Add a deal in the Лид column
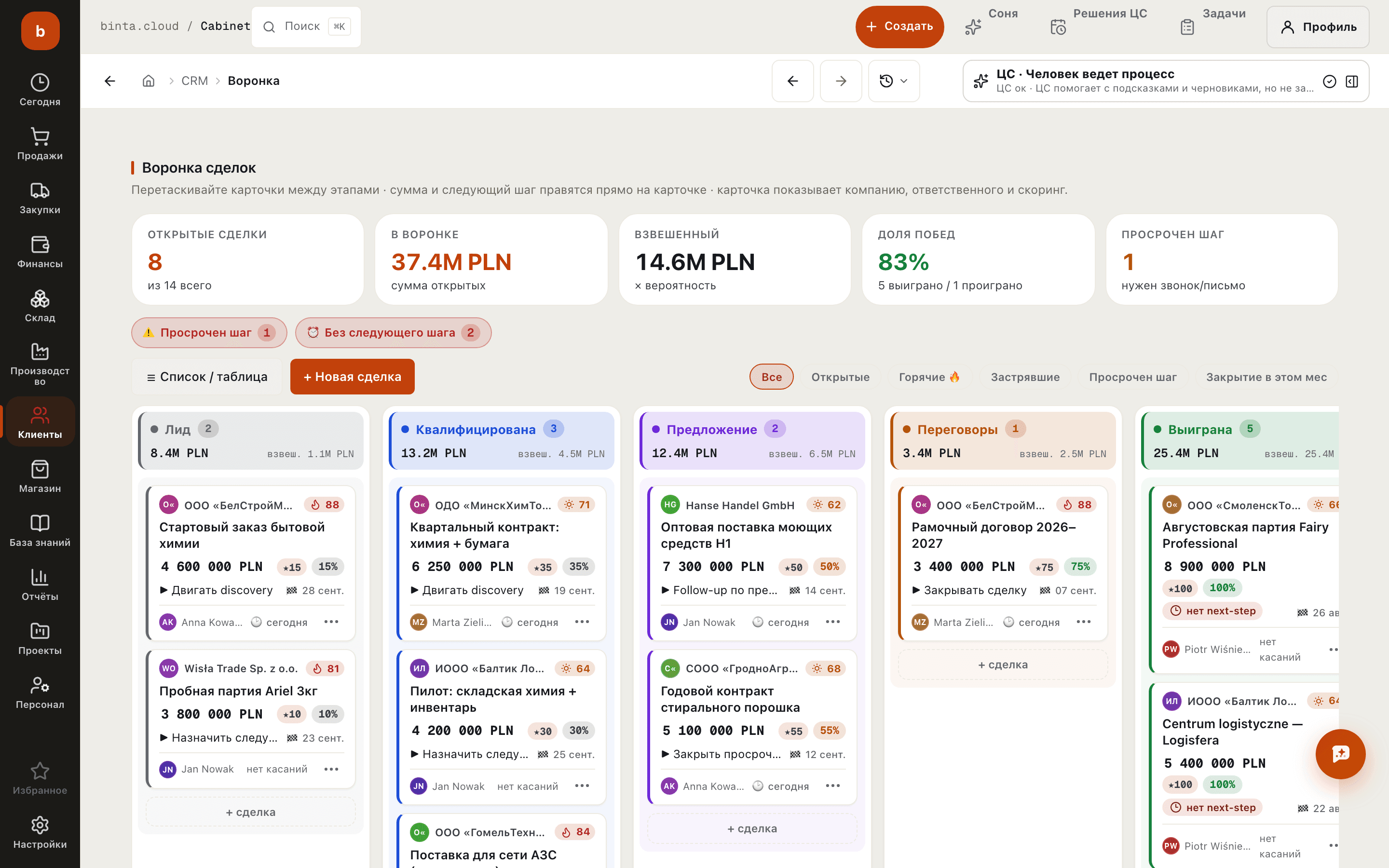 (251, 812)
